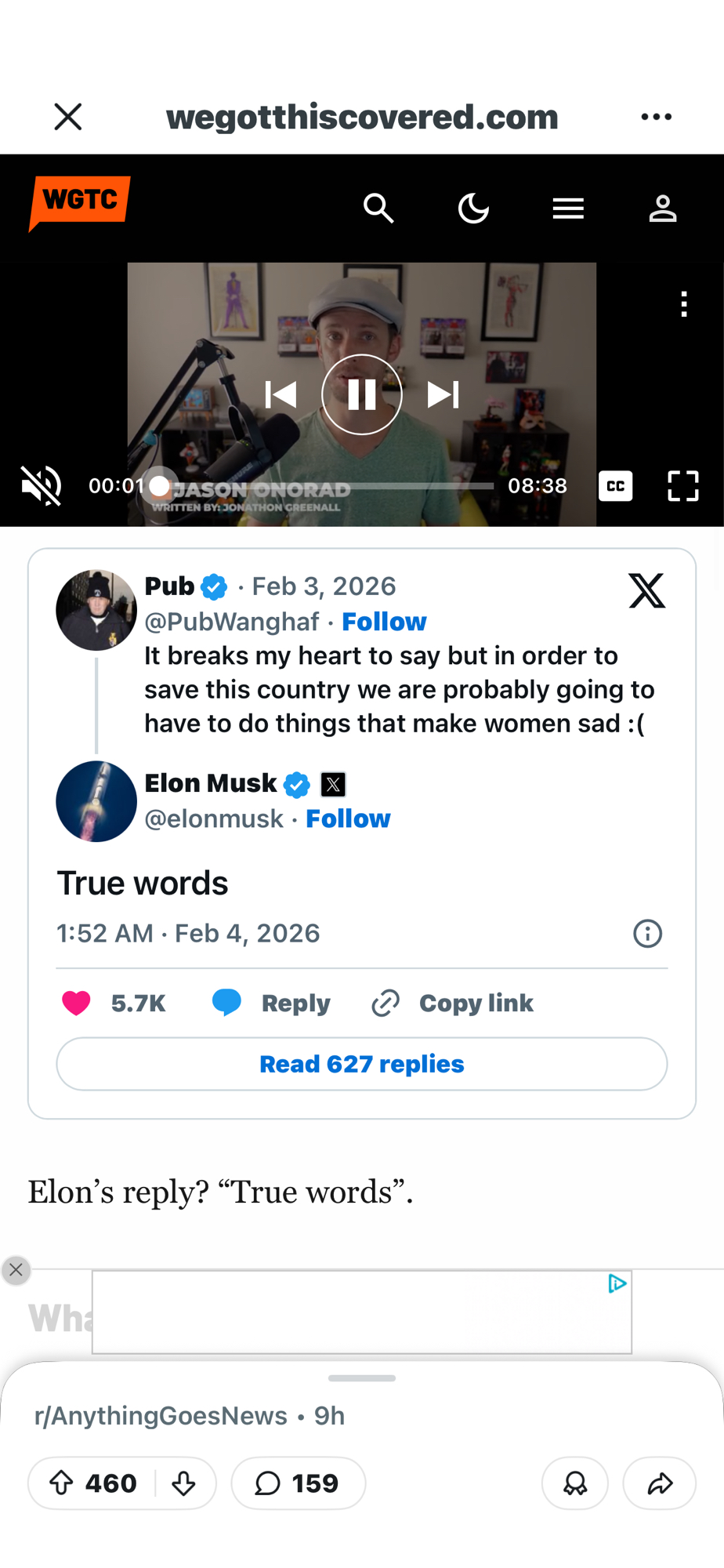Unmute the video audio

click(42, 486)
